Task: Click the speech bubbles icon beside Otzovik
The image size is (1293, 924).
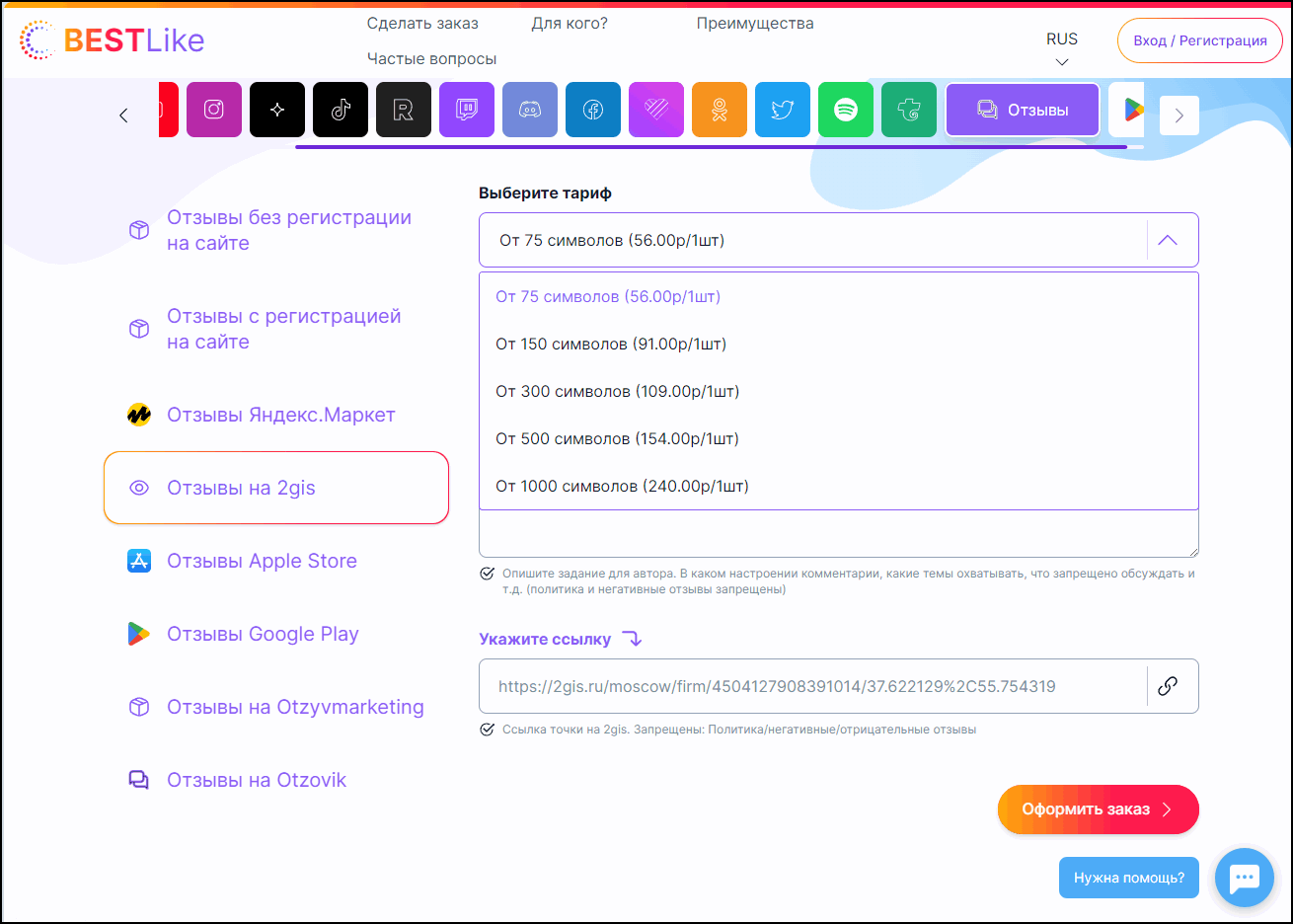Action: point(139,780)
